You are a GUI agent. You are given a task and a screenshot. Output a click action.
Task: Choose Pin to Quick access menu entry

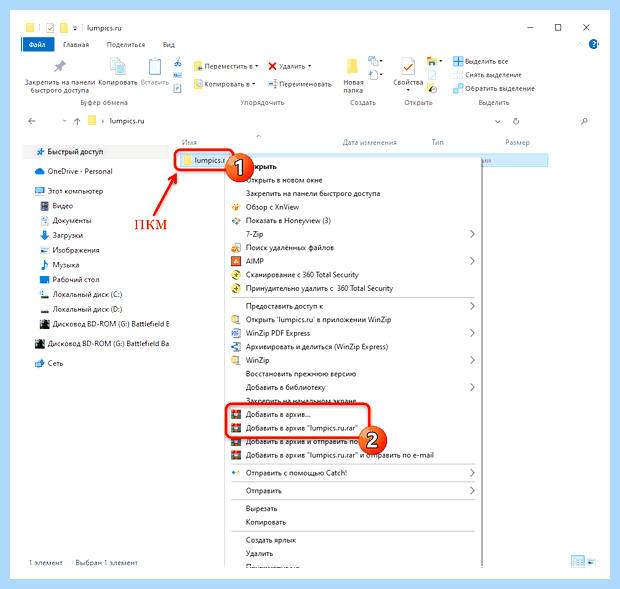(313, 194)
